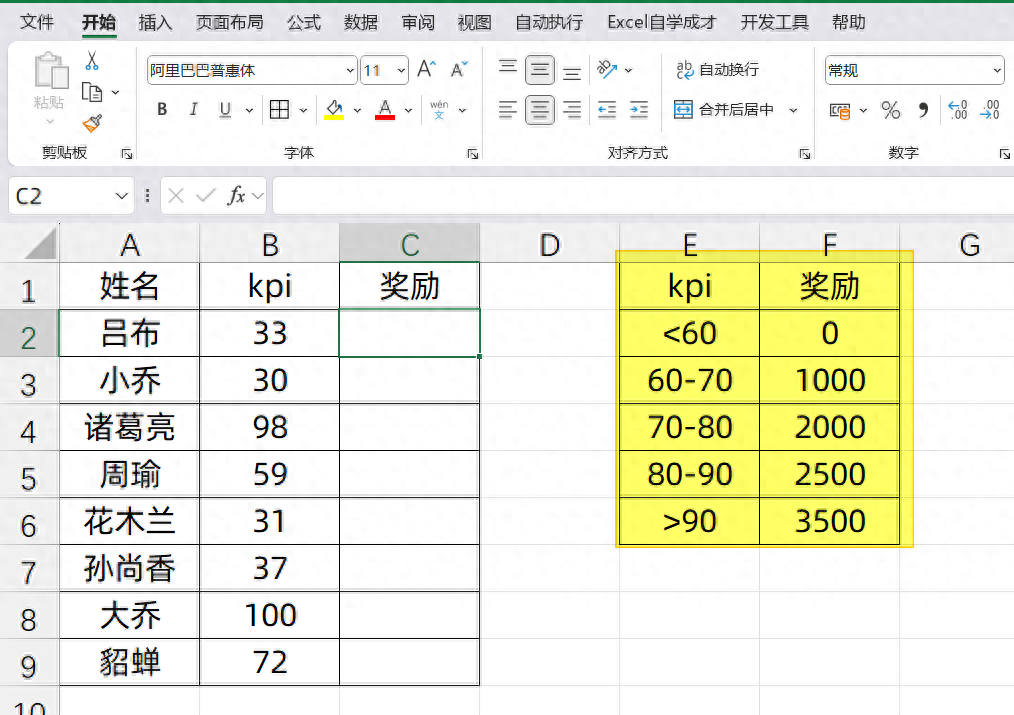Increase font size with large A icon
The width and height of the screenshot is (1014, 715).
426,69
